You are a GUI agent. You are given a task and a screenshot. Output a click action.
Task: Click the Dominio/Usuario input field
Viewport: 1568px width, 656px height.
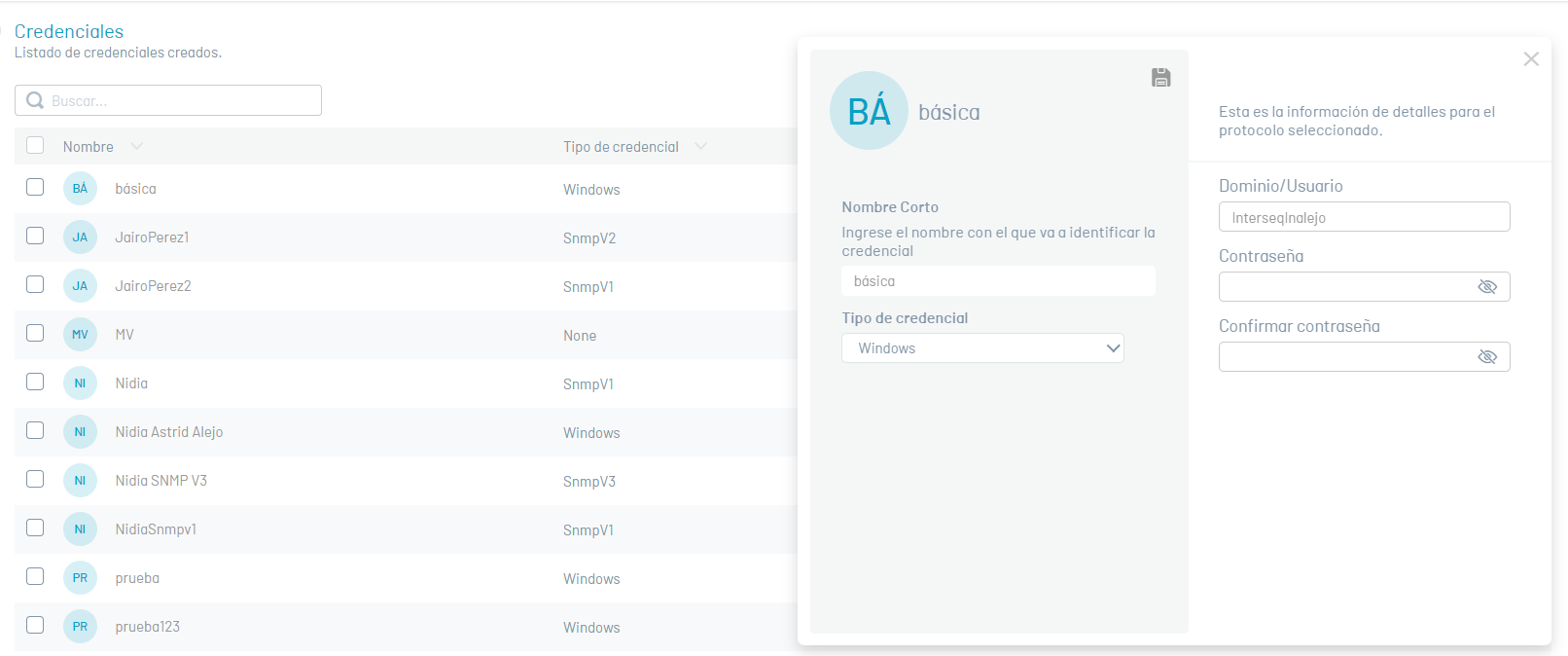pyautogui.click(x=1364, y=217)
